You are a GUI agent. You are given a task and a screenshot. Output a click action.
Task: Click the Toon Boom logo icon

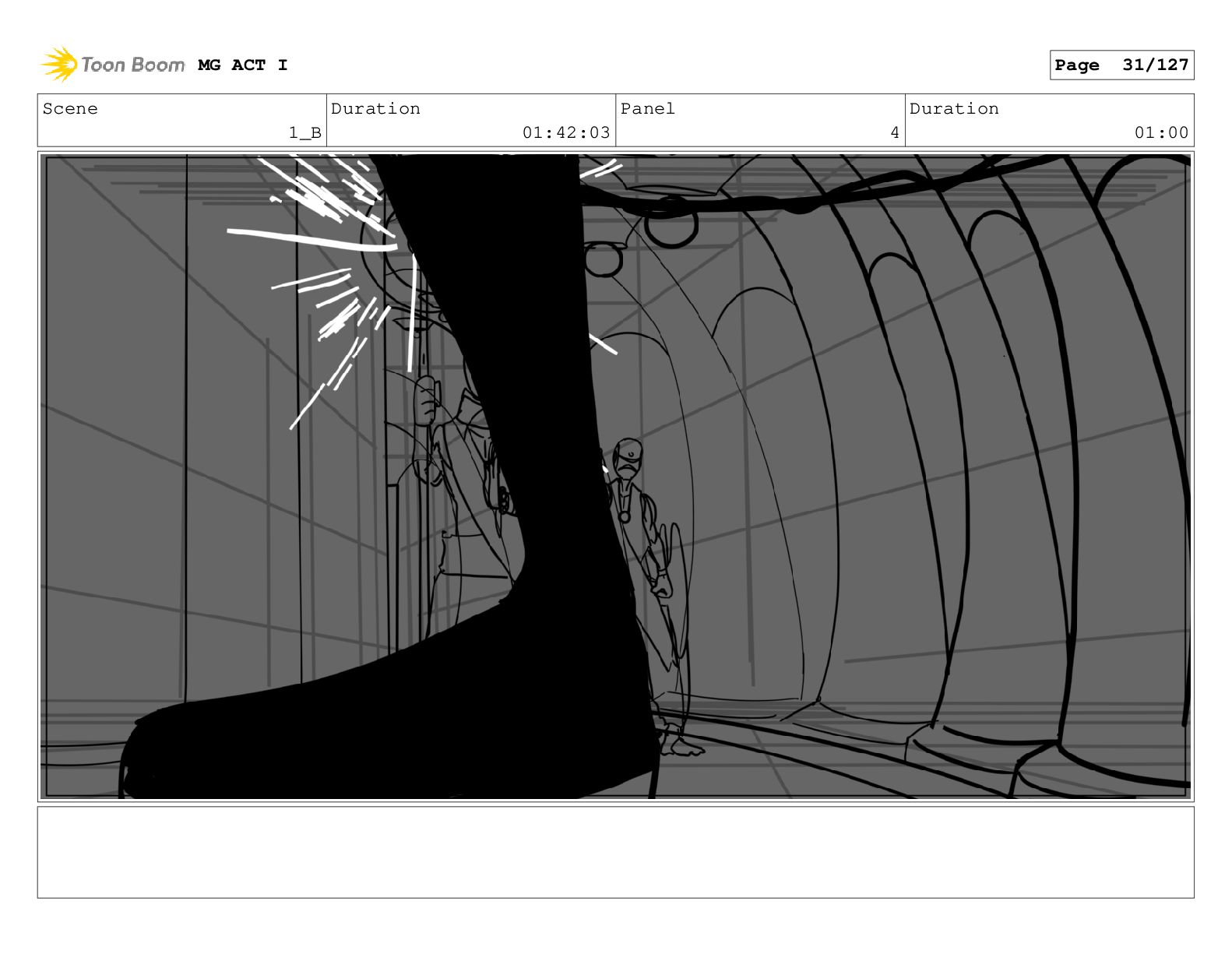pyautogui.click(x=59, y=65)
